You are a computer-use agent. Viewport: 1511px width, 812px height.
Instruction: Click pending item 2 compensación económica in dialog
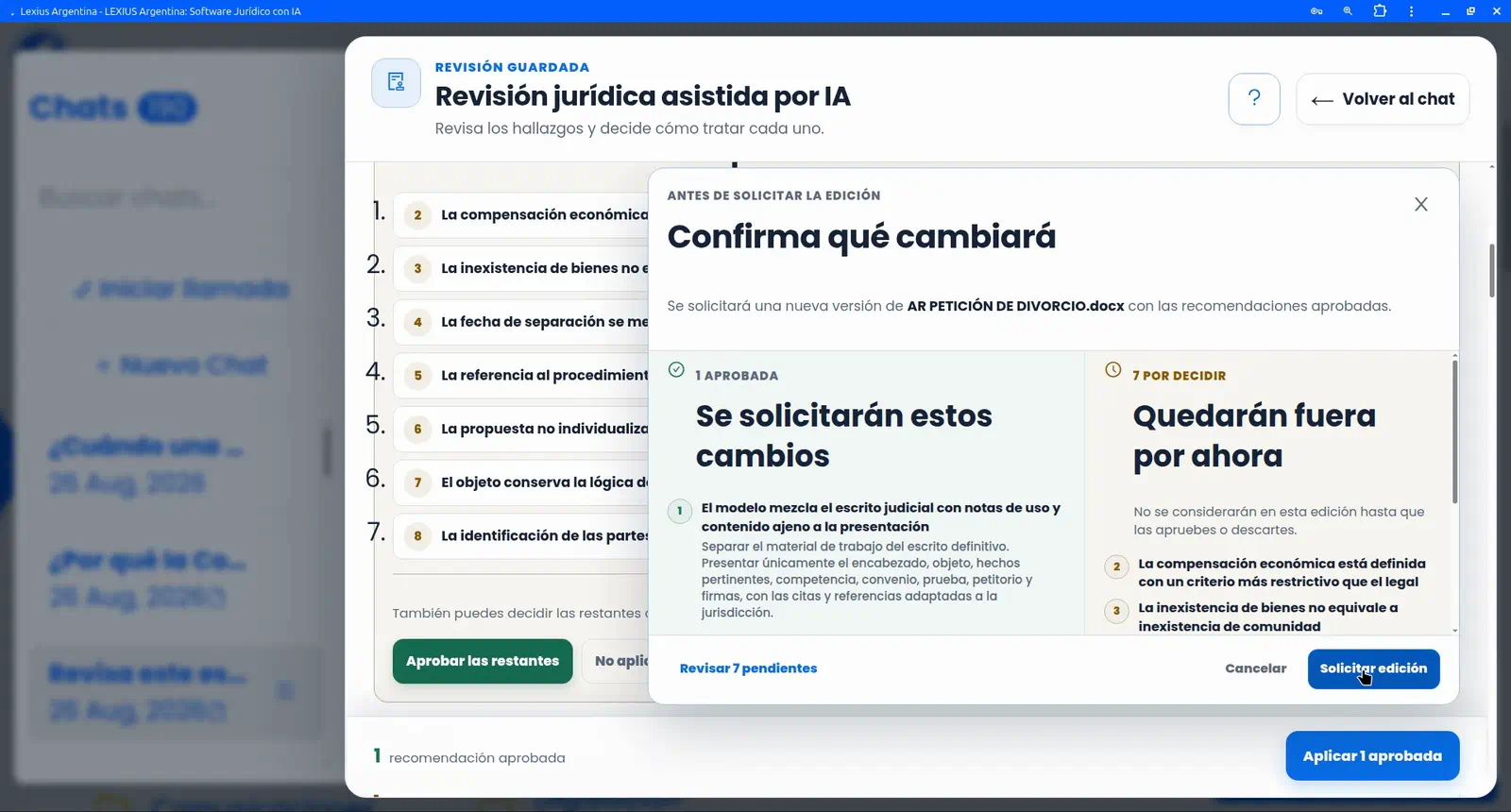click(x=1282, y=573)
